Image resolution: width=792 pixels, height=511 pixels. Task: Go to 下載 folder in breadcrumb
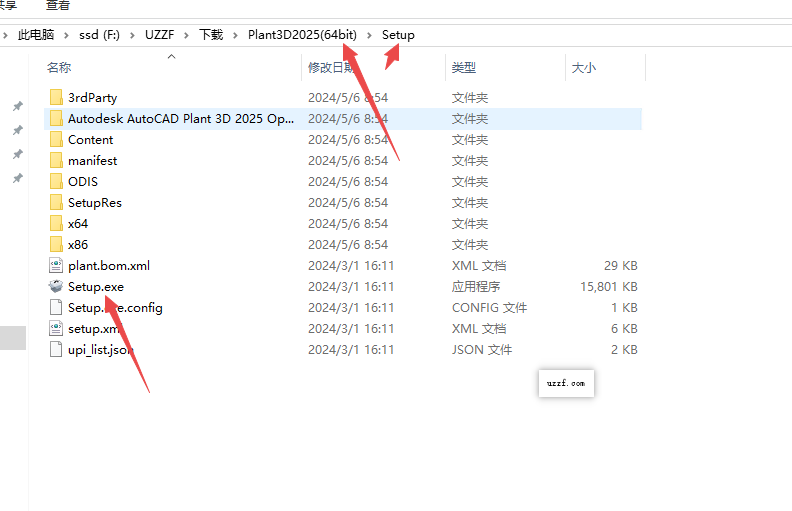pyautogui.click(x=211, y=35)
